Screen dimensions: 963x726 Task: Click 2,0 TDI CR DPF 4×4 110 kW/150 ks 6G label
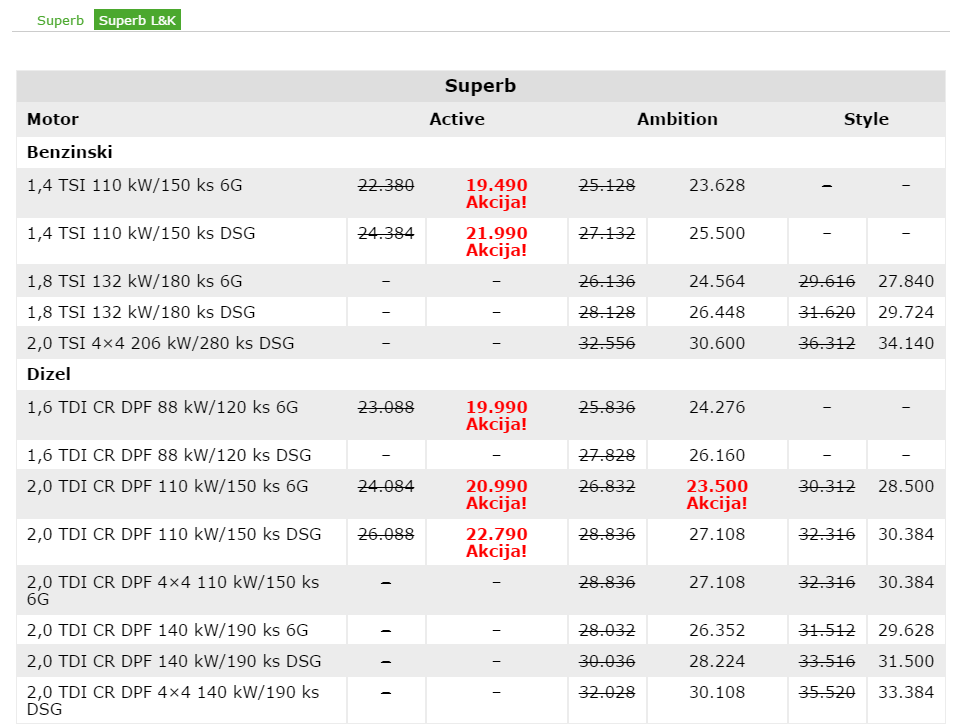(173, 590)
